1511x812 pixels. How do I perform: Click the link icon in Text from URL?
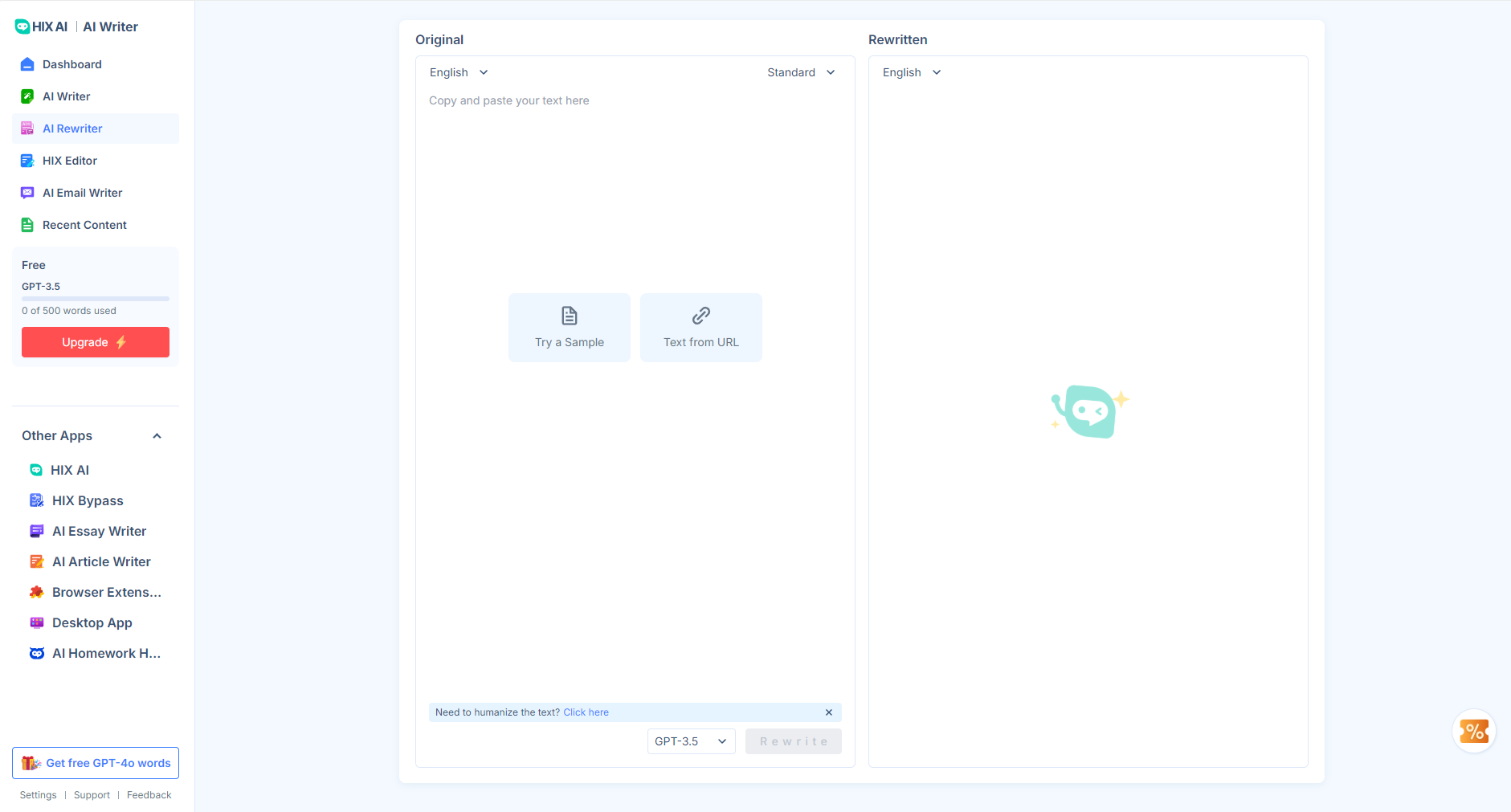701,316
